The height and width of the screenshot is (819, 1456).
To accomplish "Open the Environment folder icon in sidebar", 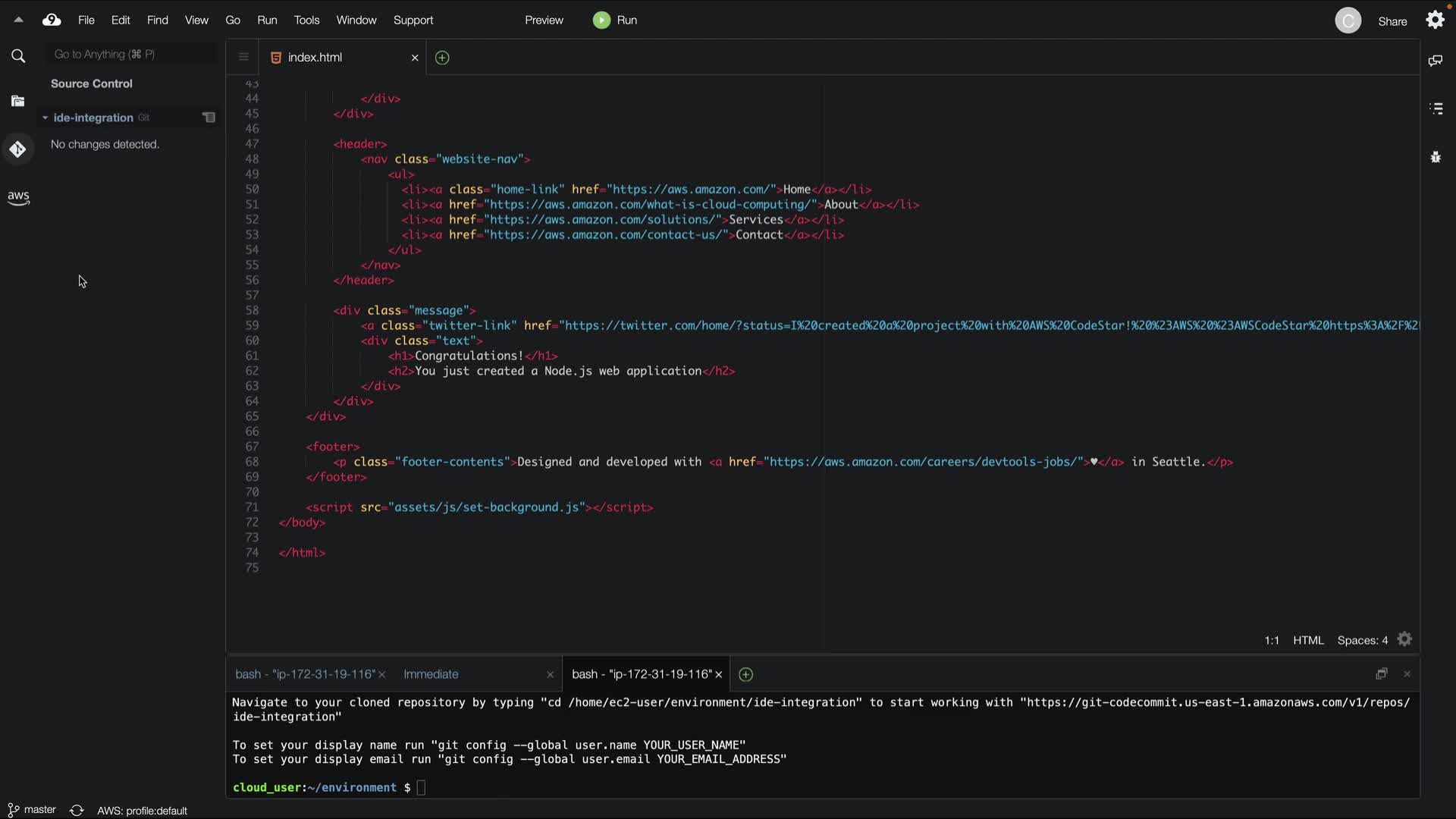I will click(18, 101).
